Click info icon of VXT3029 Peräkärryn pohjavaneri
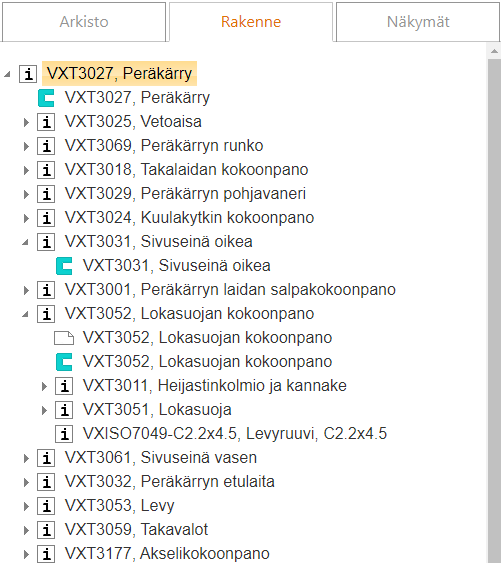This screenshot has width=501, height=563. (x=46, y=194)
